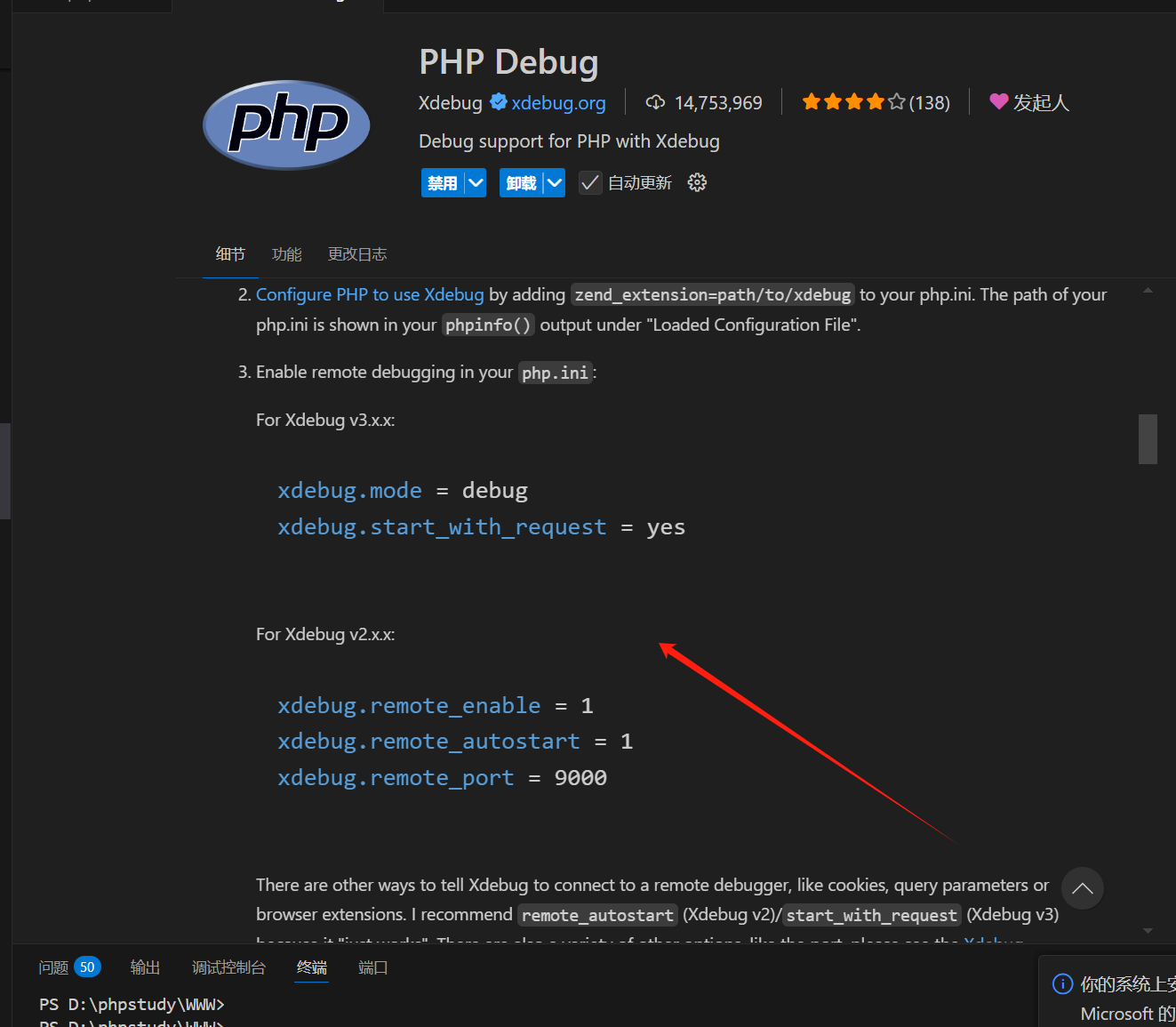Click the xdebug.remote_enable = 1 line
1176x1027 pixels.
[x=436, y=706]
